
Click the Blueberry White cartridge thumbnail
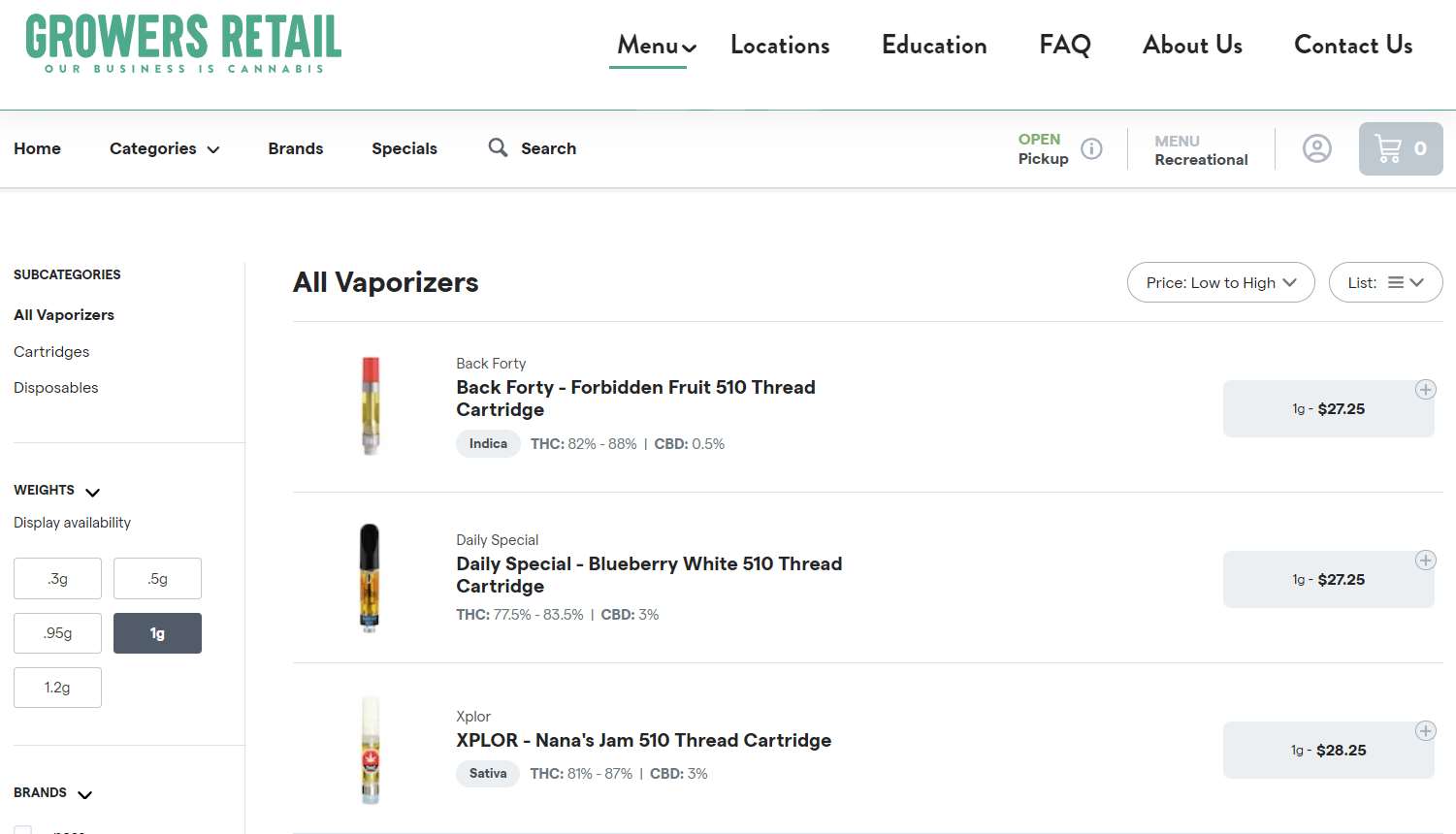coord(370,578)
